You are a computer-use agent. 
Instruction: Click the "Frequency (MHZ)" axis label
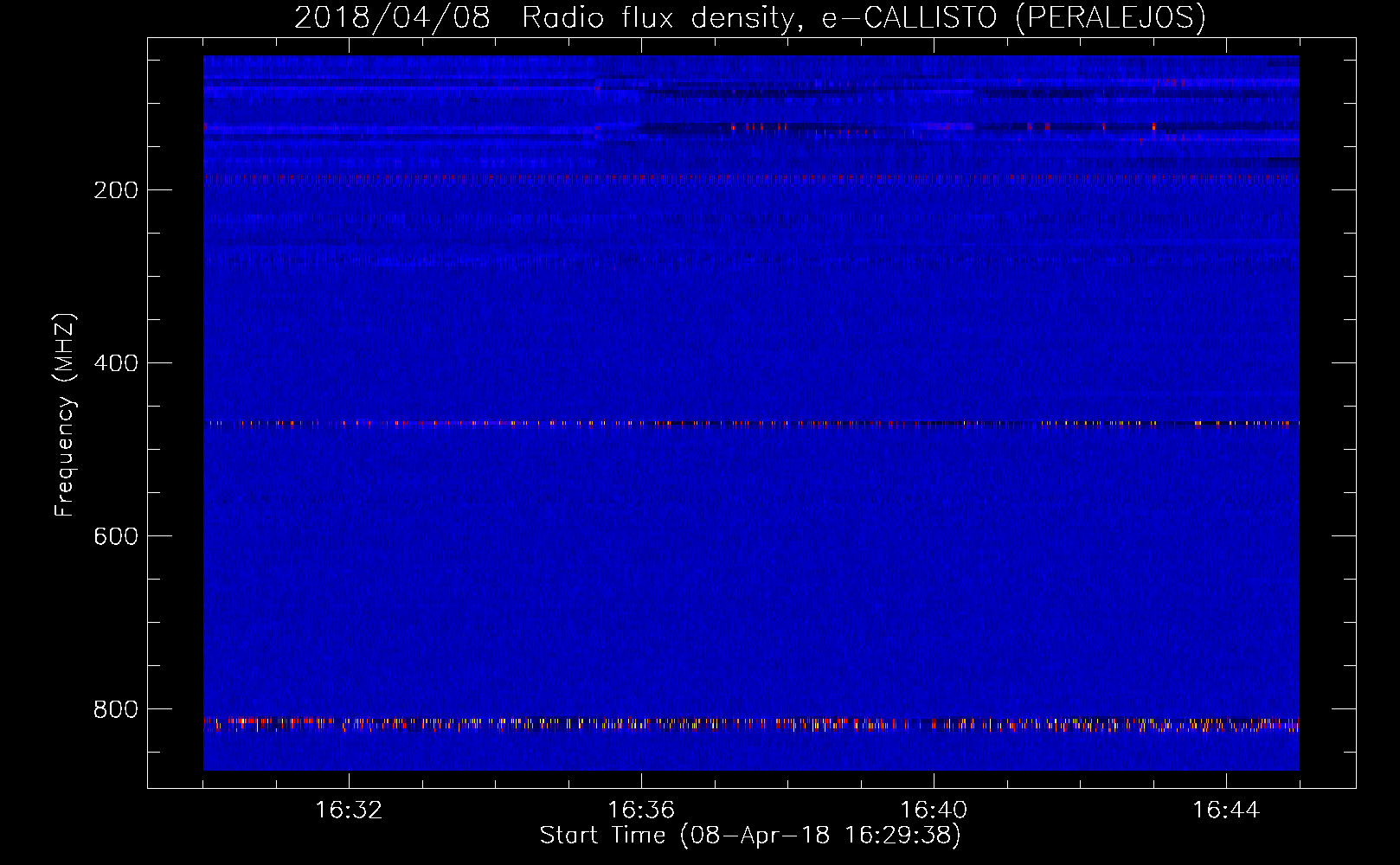point(65,415)
